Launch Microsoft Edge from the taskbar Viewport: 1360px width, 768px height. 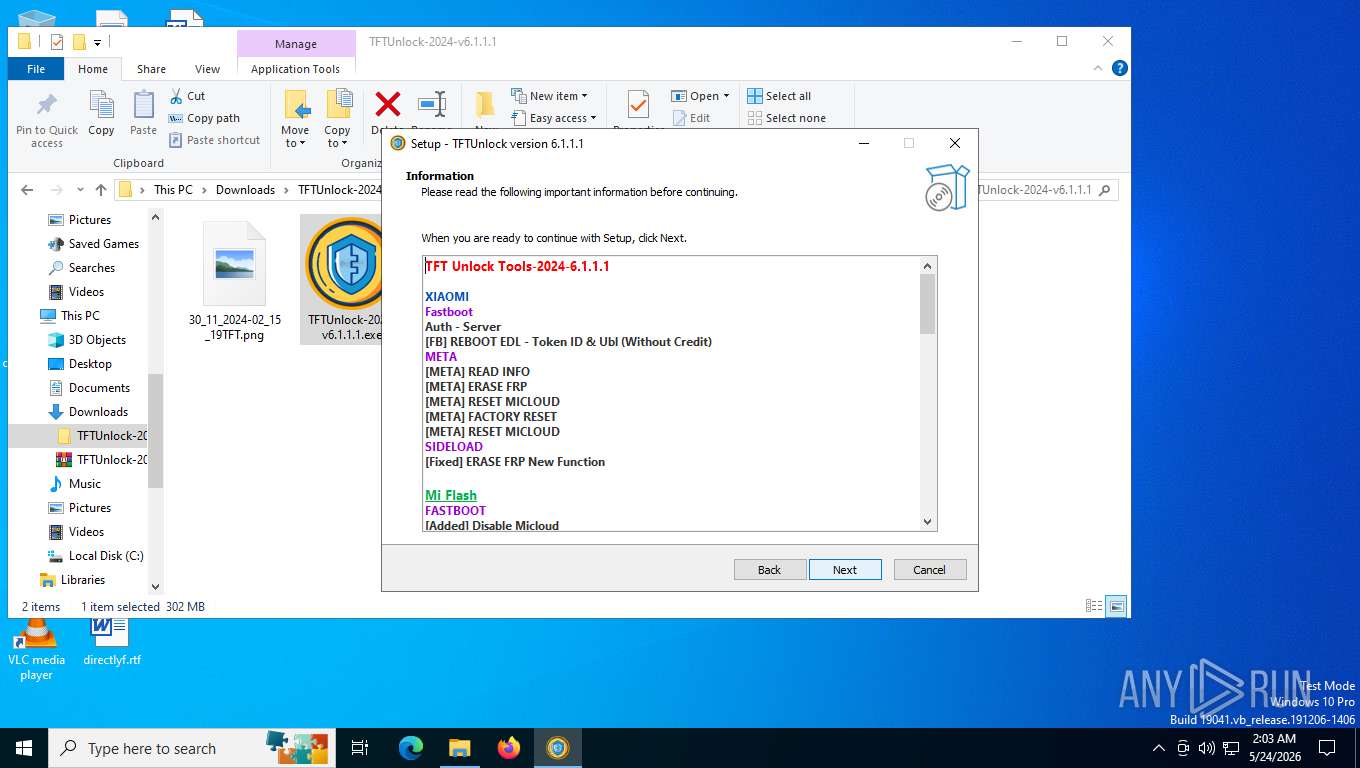pyautogui.click(x=411, y=748)
